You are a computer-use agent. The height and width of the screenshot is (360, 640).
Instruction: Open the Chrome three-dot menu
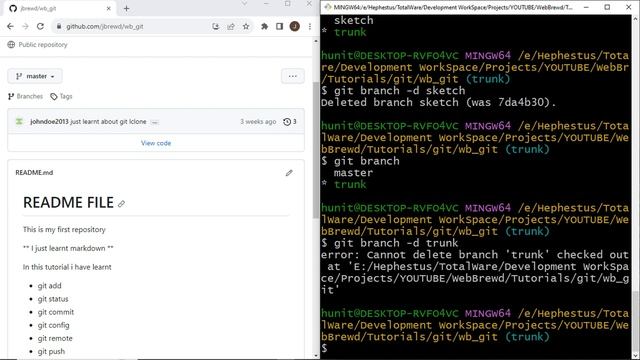[x=310, y=26]
